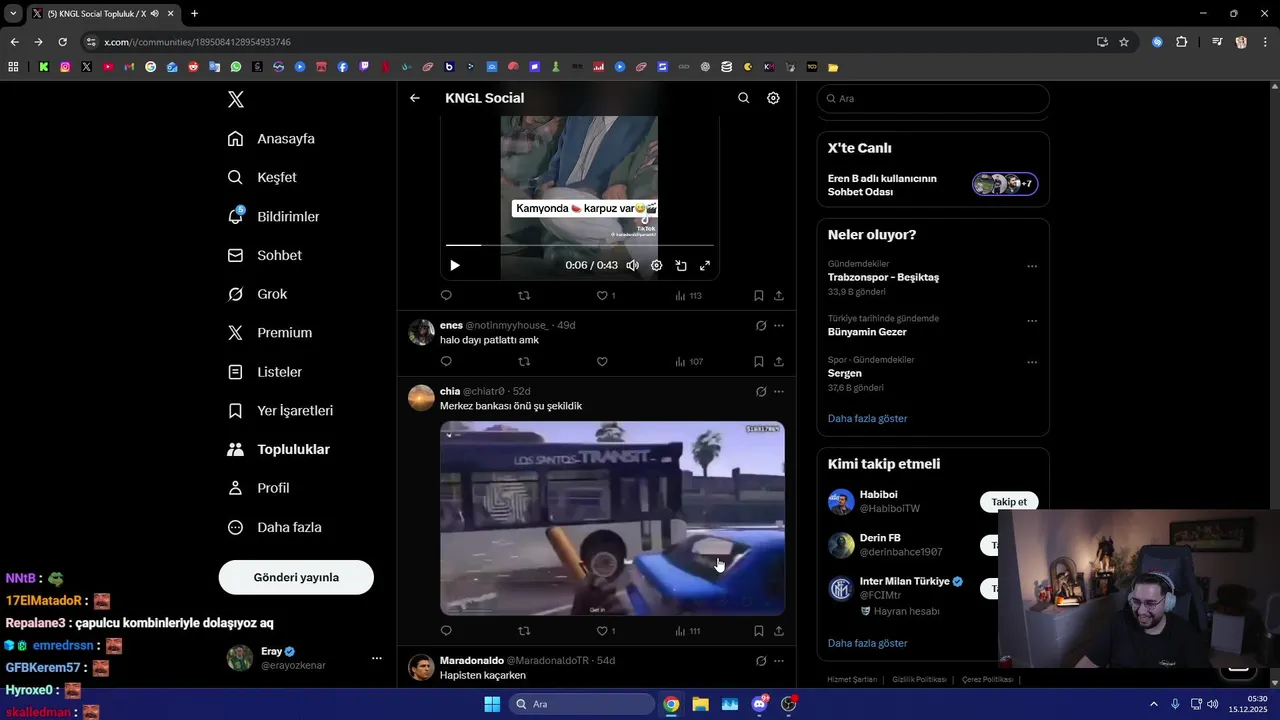The image size is (1280, 720).
Task: Open Trabzonspor - Beşiktaş trend
Action: (x=883, y=277)
